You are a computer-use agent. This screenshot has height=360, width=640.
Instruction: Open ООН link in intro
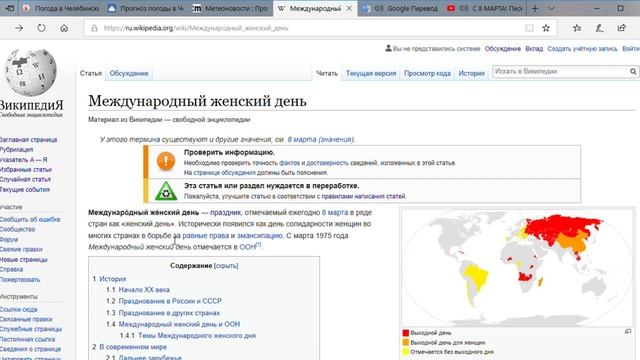point(247,247)
